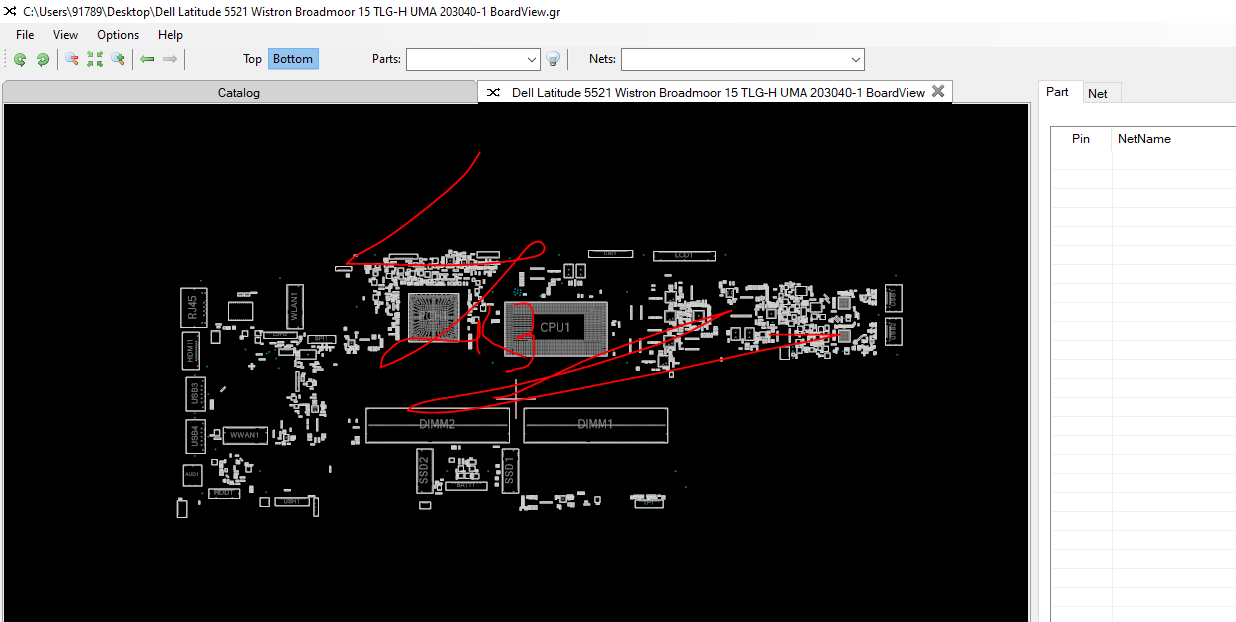Open the Help menu
The image size is (1236, 622).
pyautogui.click(x=170, y=35)
